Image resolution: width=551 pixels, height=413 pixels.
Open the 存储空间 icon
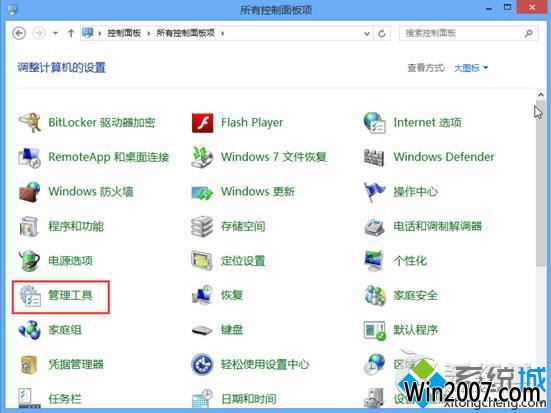point(202,226)
